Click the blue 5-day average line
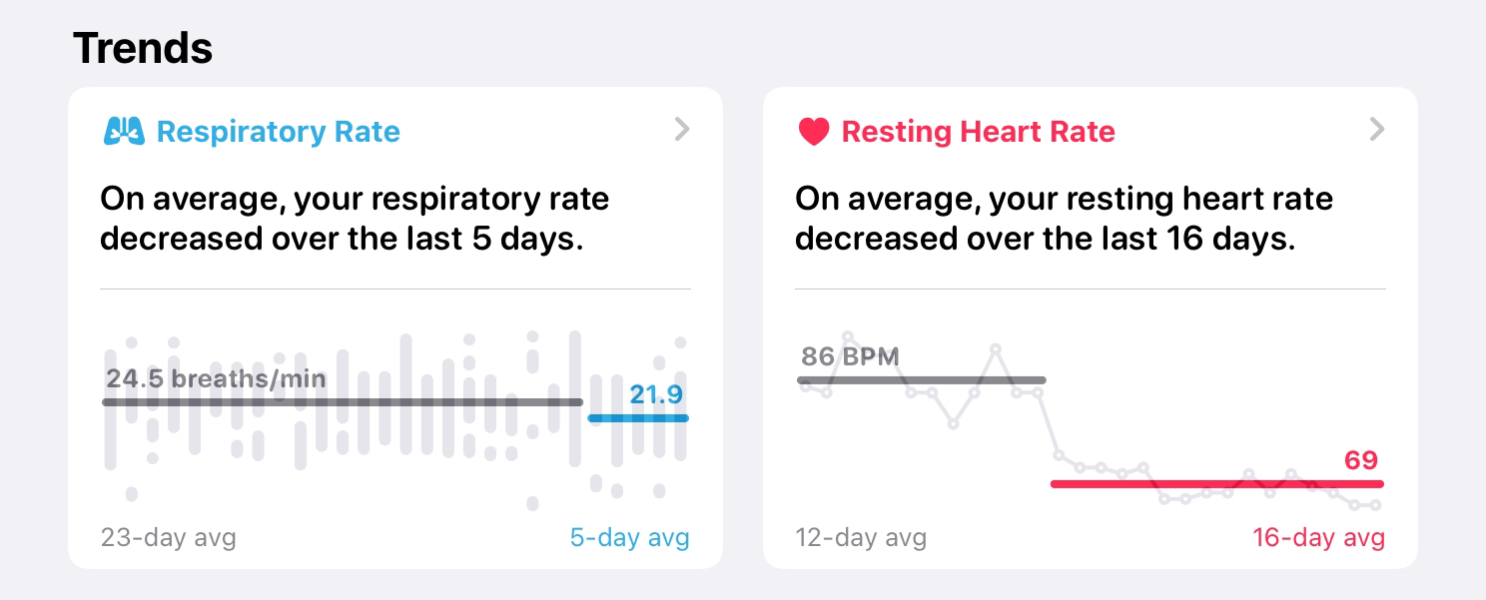1486x600 pixels. (638, 418)
